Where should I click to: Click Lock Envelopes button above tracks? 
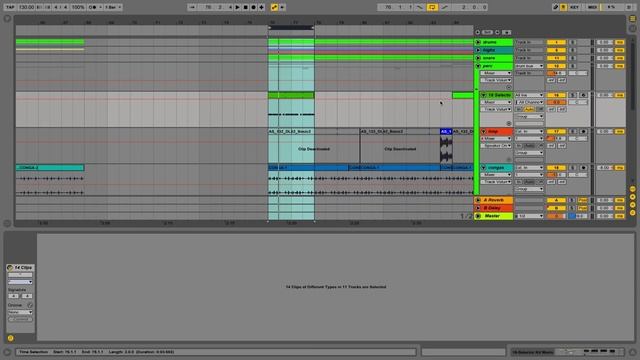(507, 32)
